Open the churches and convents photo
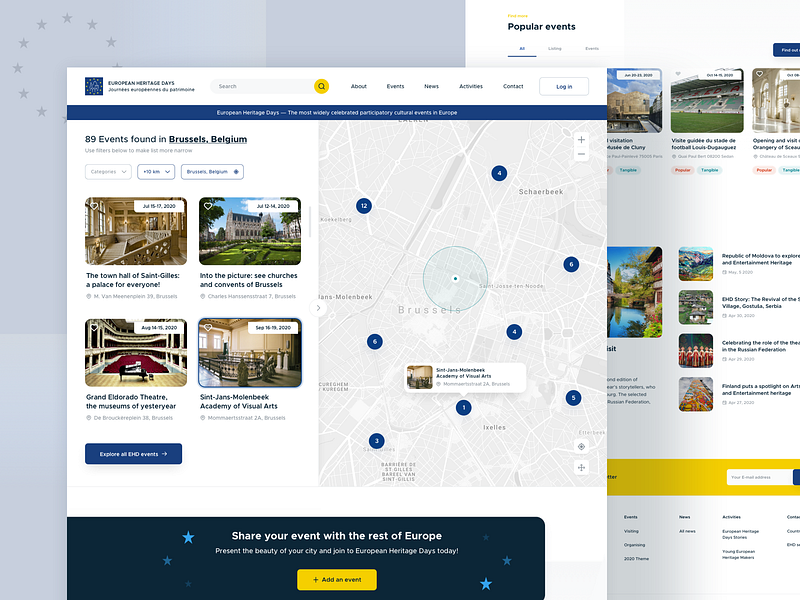The image size is (800, 600). (249, 231)
